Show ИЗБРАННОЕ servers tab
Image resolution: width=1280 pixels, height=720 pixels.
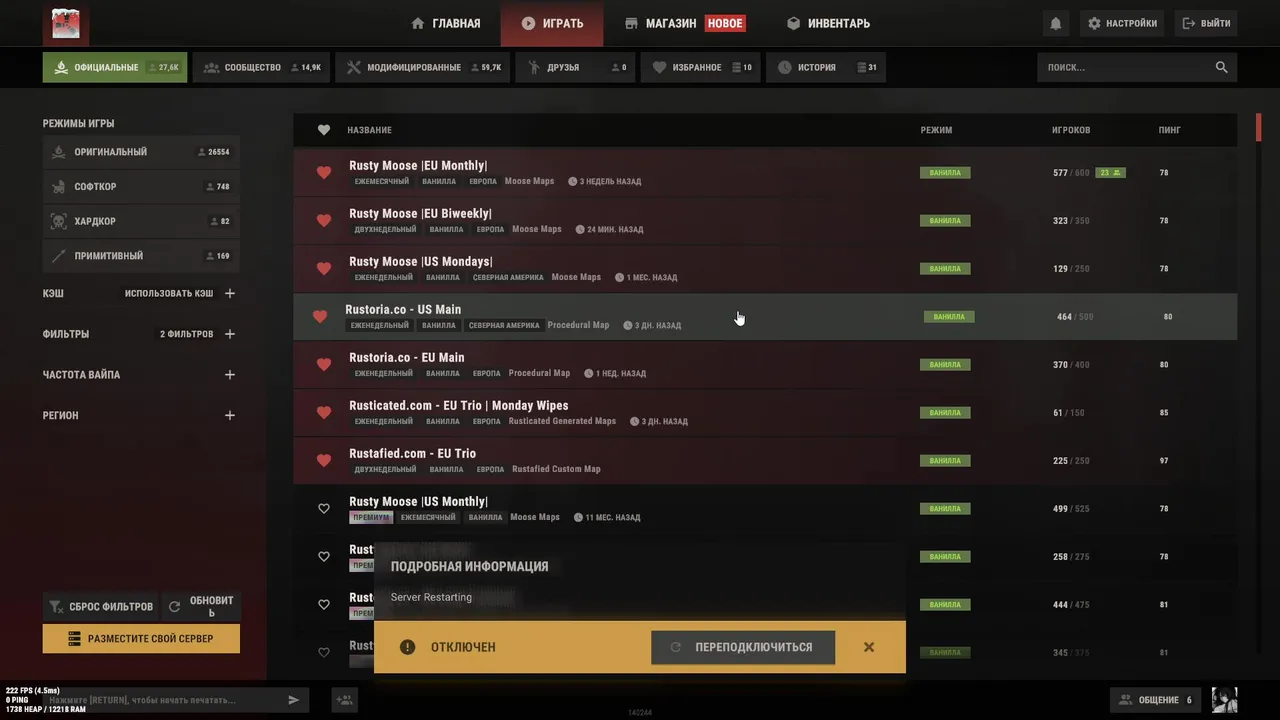coord(700,67)
